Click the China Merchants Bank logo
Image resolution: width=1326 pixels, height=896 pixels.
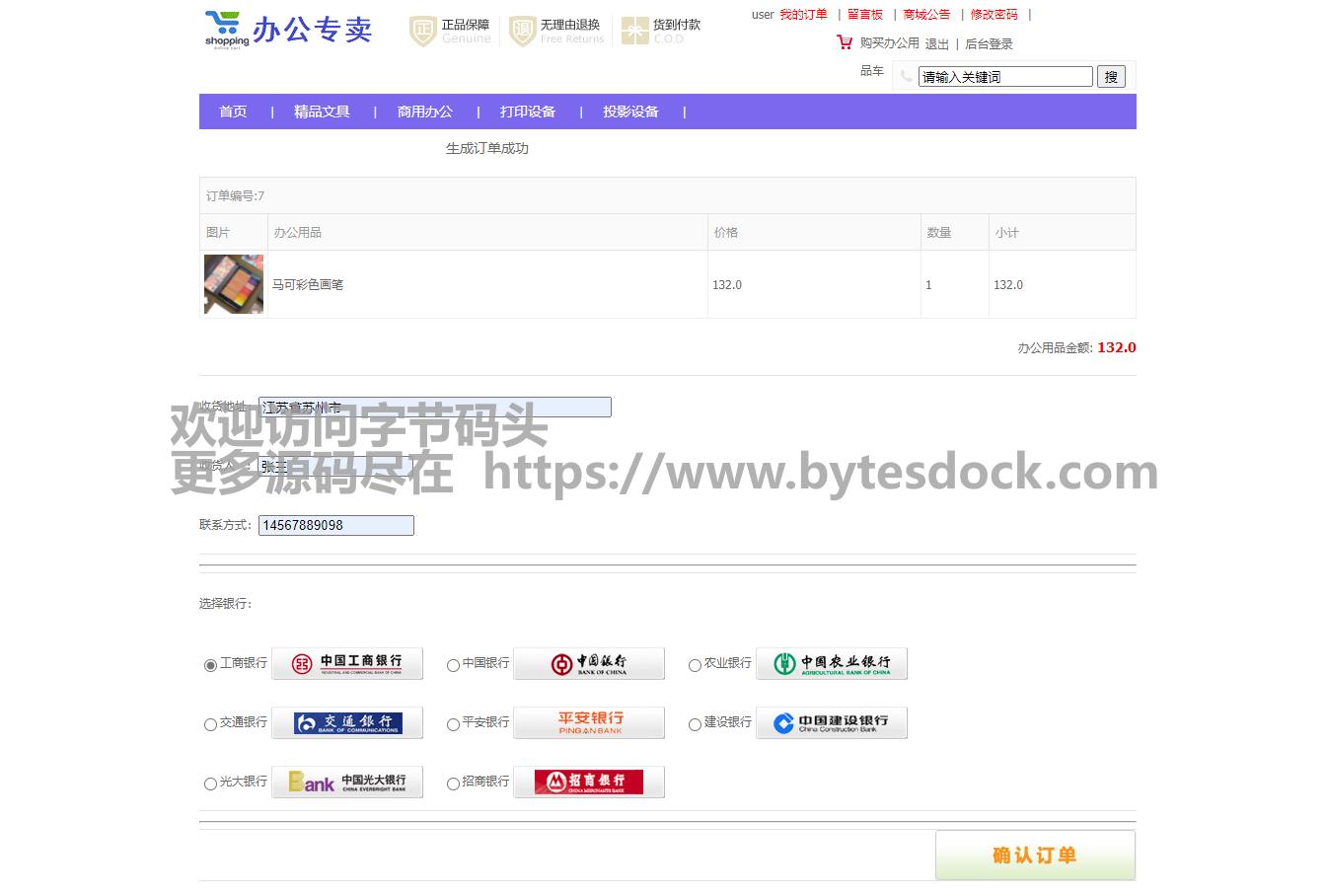pos(589,783)
